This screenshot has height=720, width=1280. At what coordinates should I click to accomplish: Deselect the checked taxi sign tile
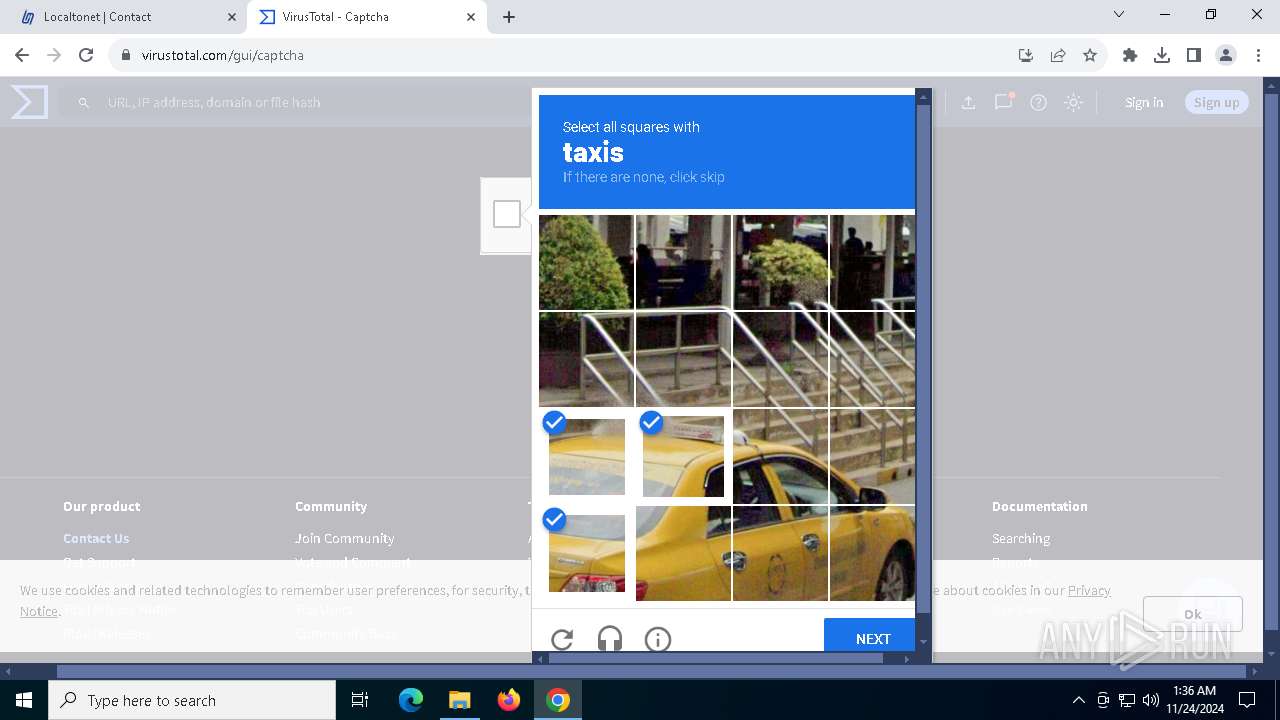tap(683, 456)
